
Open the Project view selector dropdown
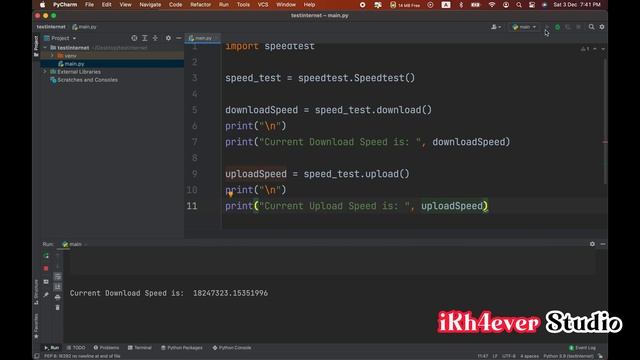coord(60,38)
